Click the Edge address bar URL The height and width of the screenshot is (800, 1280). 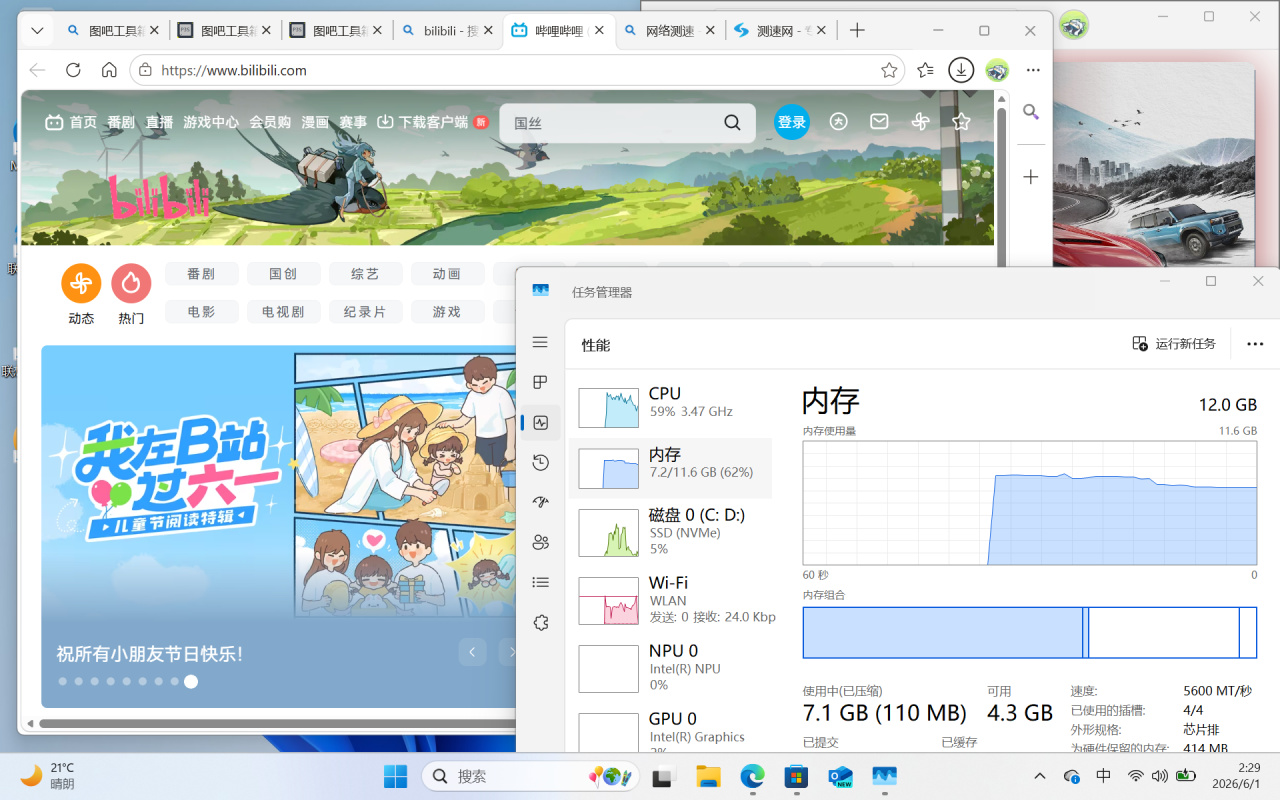click(x=234, y=70)
